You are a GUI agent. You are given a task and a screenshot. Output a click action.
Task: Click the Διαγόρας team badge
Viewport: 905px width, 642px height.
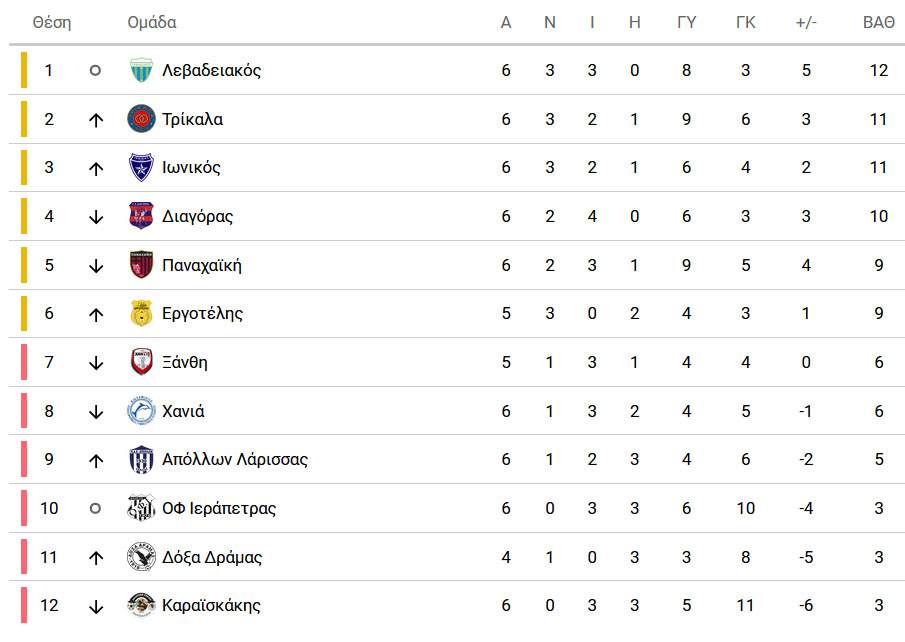[x=141, y=216]
